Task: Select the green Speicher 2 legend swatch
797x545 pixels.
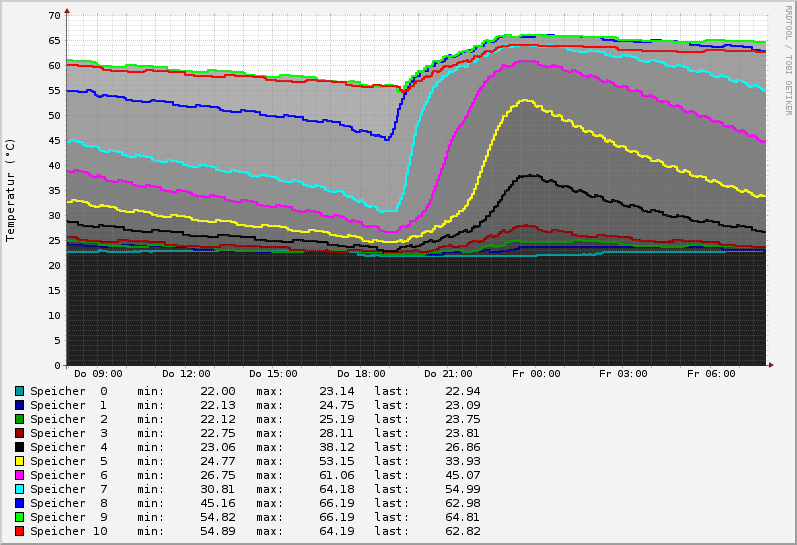Action: 19,419
